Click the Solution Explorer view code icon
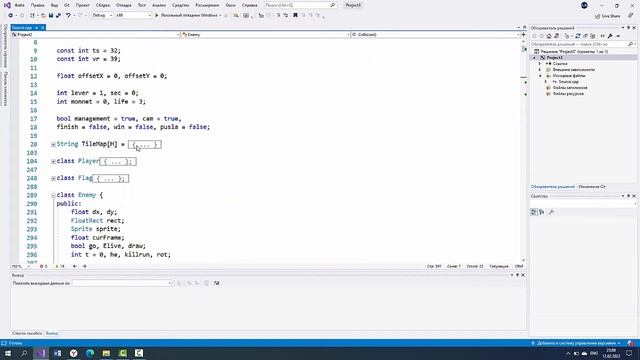Screen dimensions: 640x360 (x=602, y=36)
